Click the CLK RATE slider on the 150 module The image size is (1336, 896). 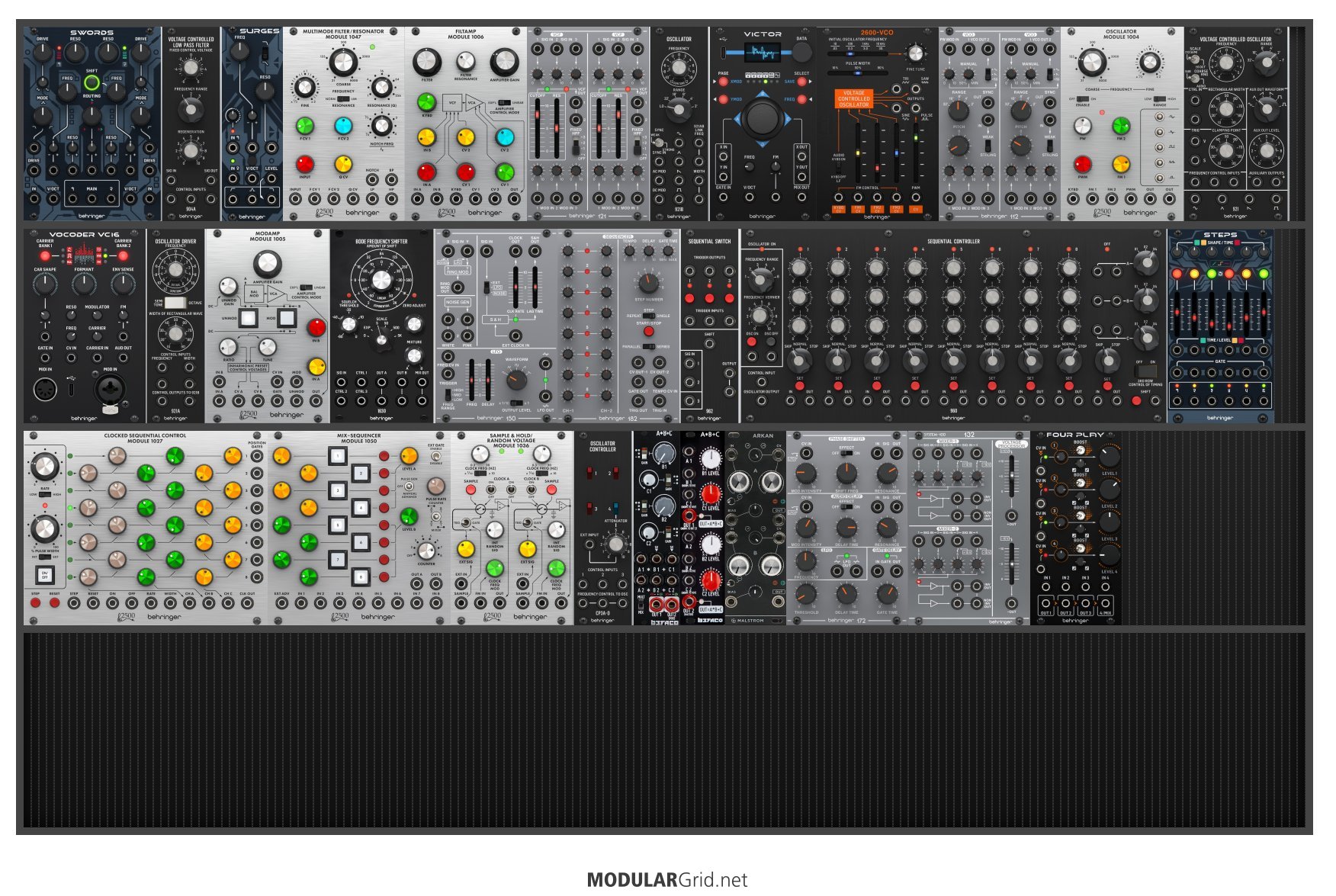[516, 287]
